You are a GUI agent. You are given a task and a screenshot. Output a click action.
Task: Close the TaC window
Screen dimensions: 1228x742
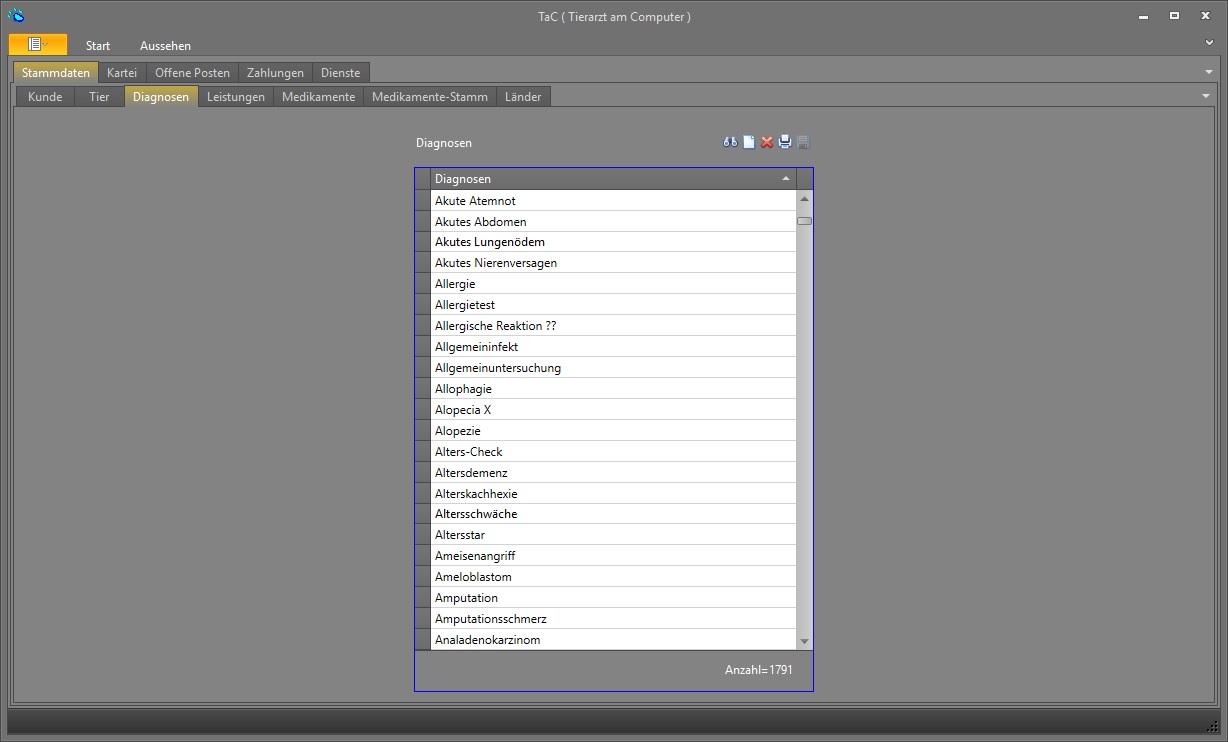[x=1204, y=15]
